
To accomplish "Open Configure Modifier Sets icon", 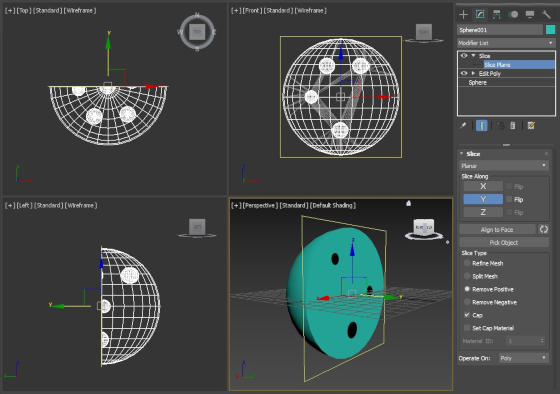I will point(531,125).
